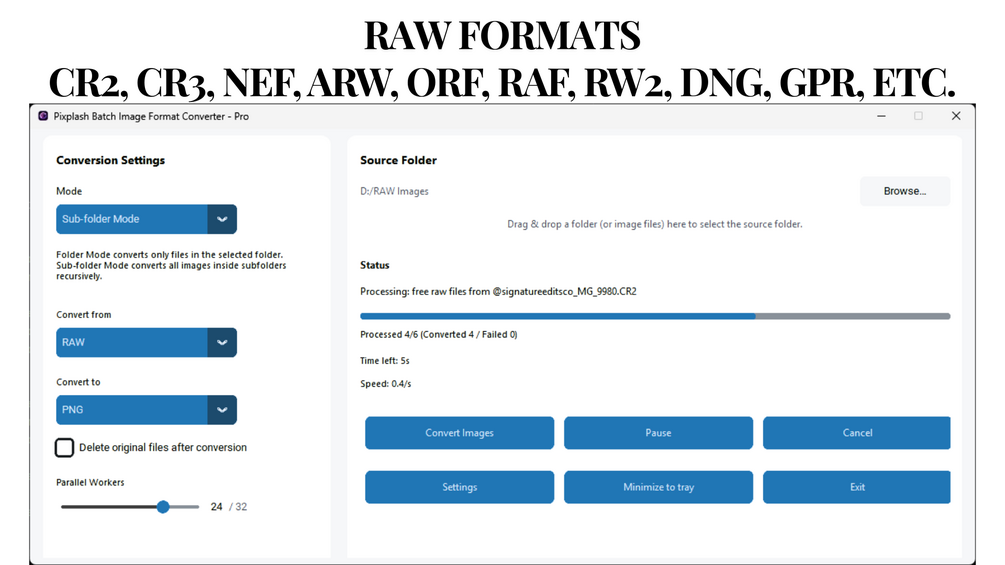Click the chevron on the PNG dropdown
The image size is (1005, 565).
coord(222,410)
